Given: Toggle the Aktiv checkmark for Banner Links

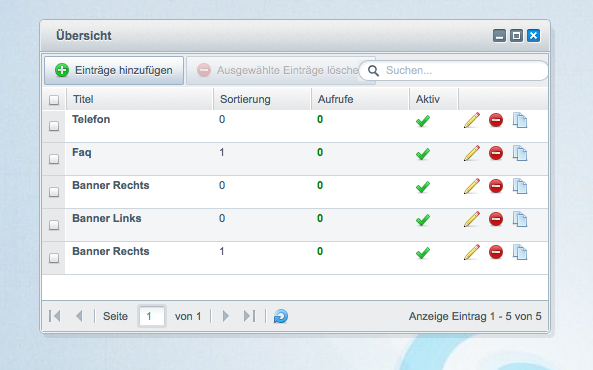Looking at the screenshot, I should pos(423,220).
